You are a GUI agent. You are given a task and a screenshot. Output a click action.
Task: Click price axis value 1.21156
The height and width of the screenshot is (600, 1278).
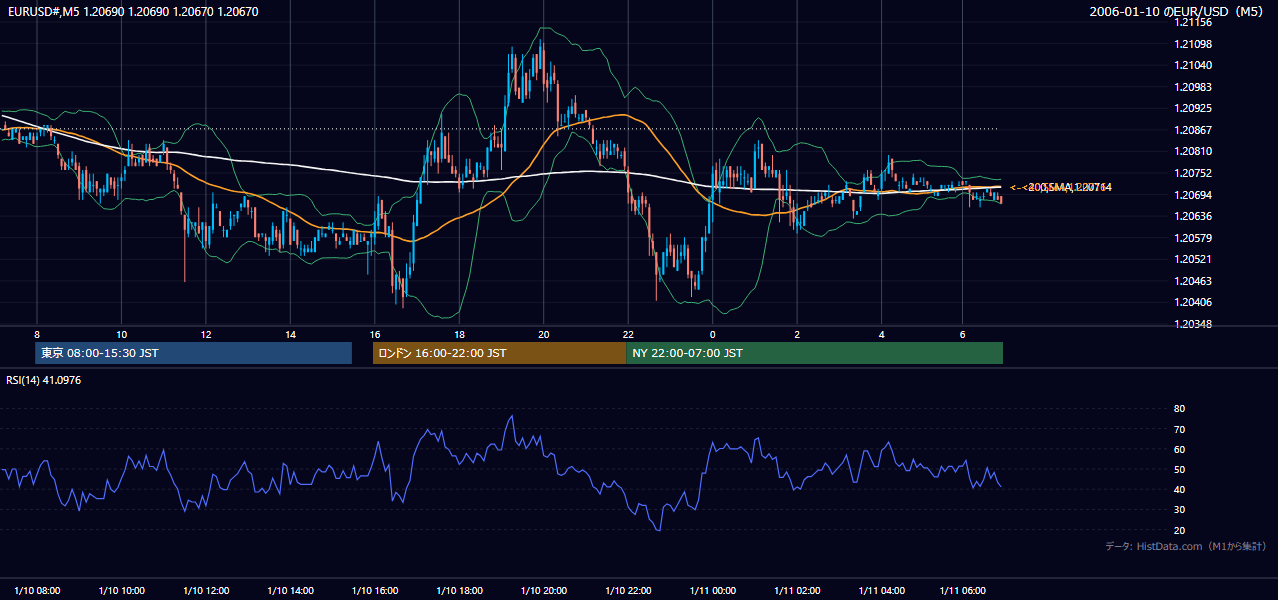(1193, 23)
